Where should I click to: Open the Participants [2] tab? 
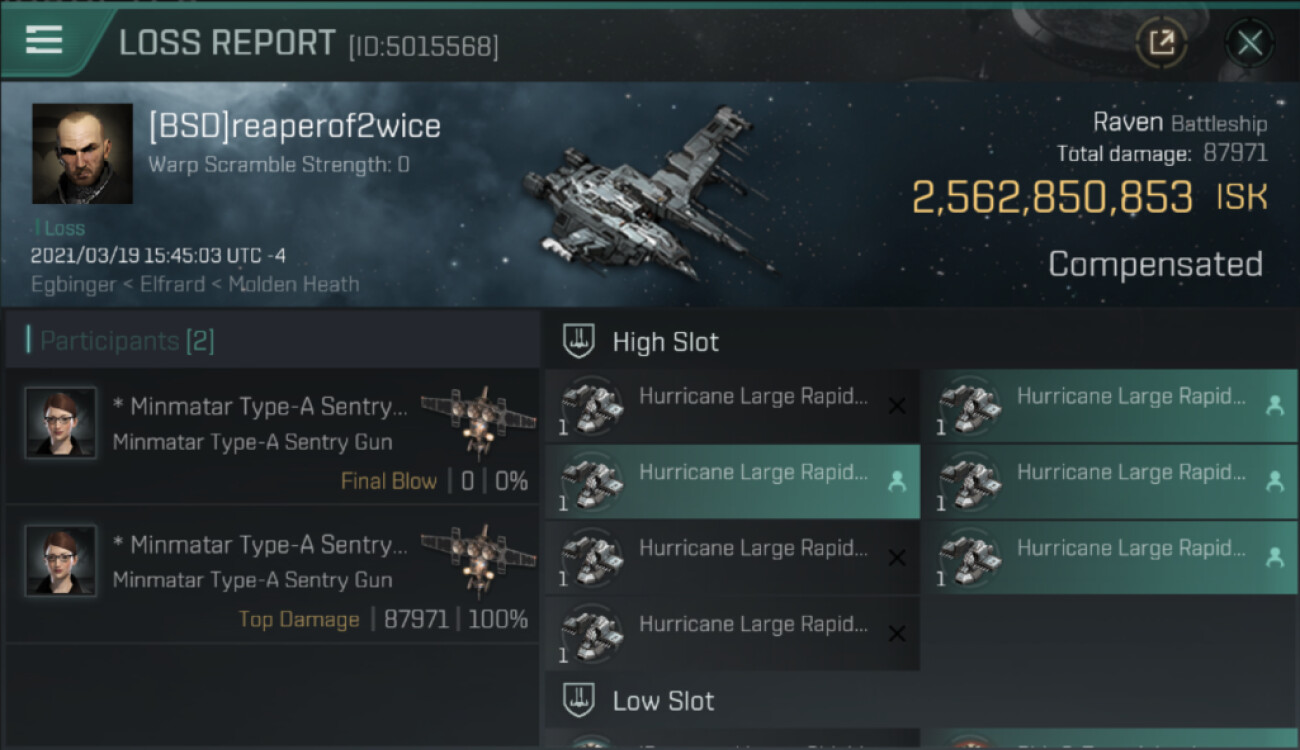(127, 341)
